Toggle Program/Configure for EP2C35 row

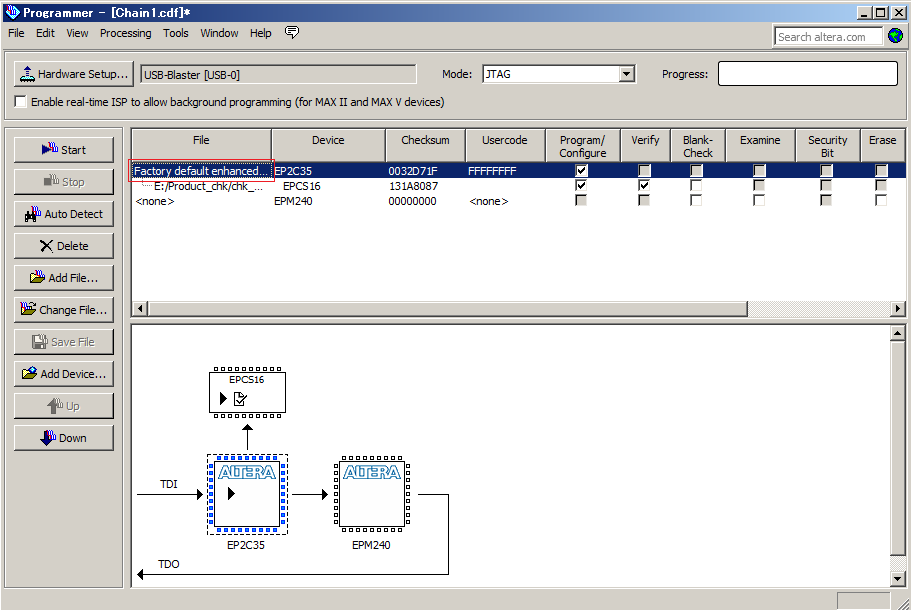tap(581, 170)
